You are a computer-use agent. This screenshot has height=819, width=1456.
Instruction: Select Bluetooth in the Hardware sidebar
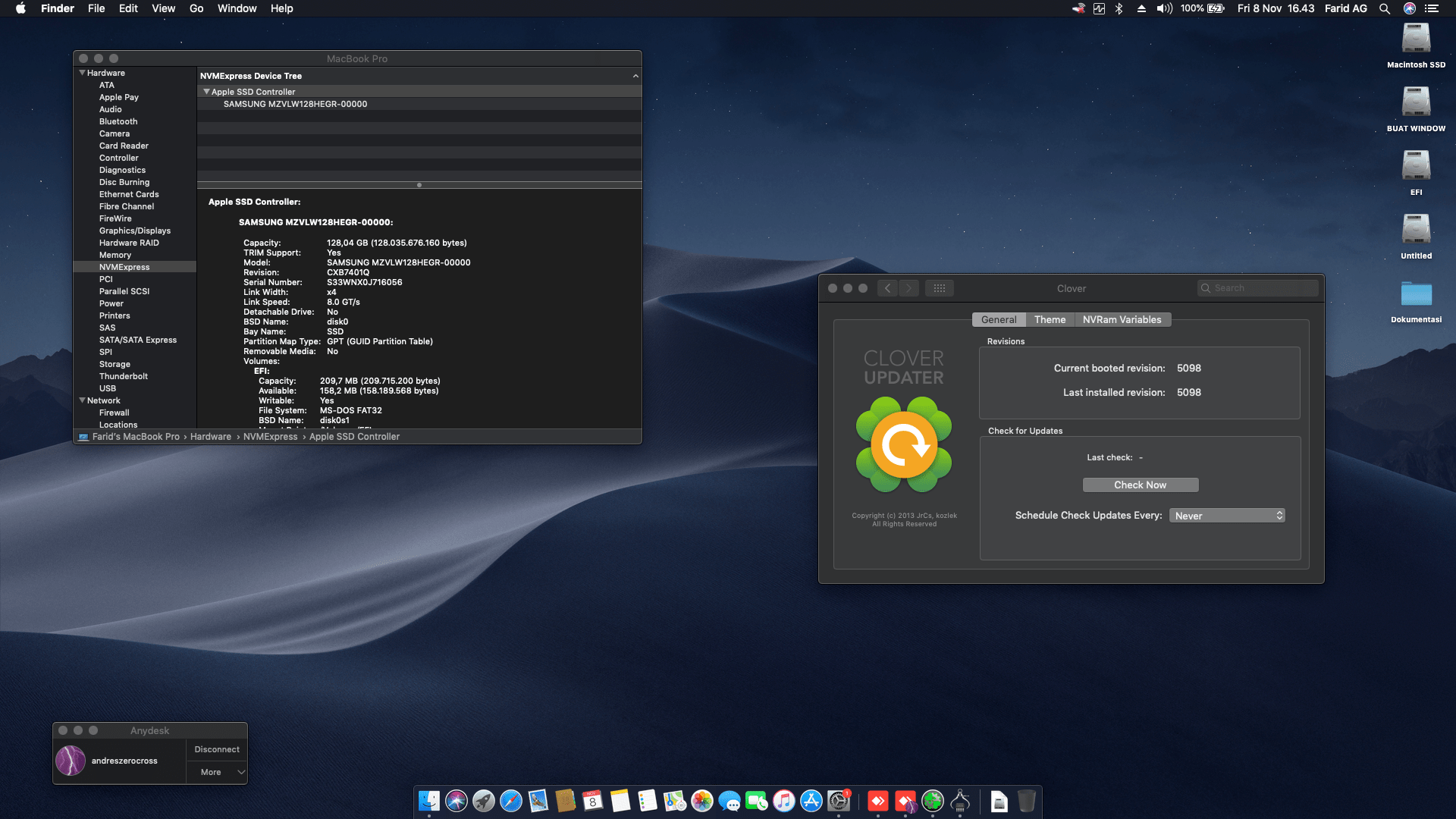tap(119, 121)
